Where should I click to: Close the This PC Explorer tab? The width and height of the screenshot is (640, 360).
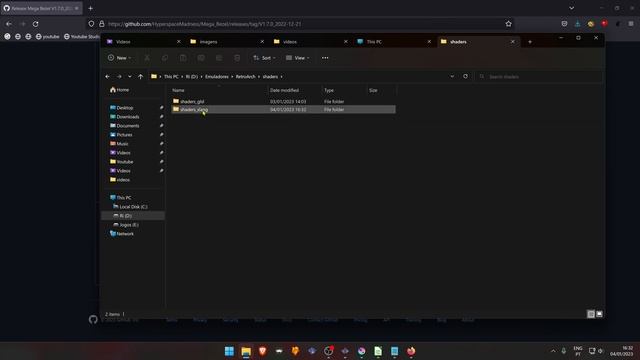[429, 42]
